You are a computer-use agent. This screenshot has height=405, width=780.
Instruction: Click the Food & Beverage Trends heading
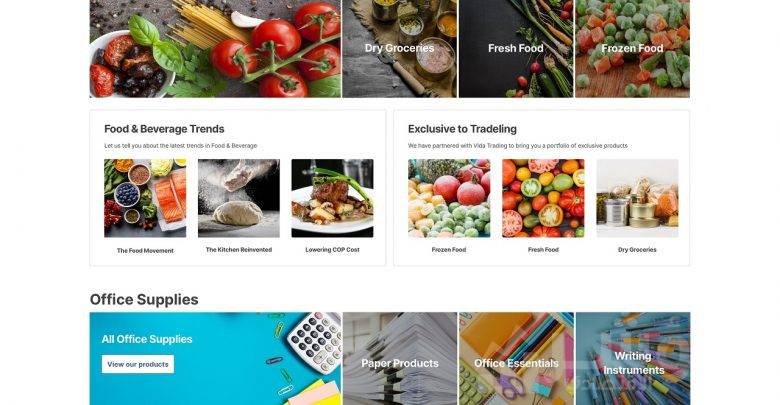tap(164, 129)
